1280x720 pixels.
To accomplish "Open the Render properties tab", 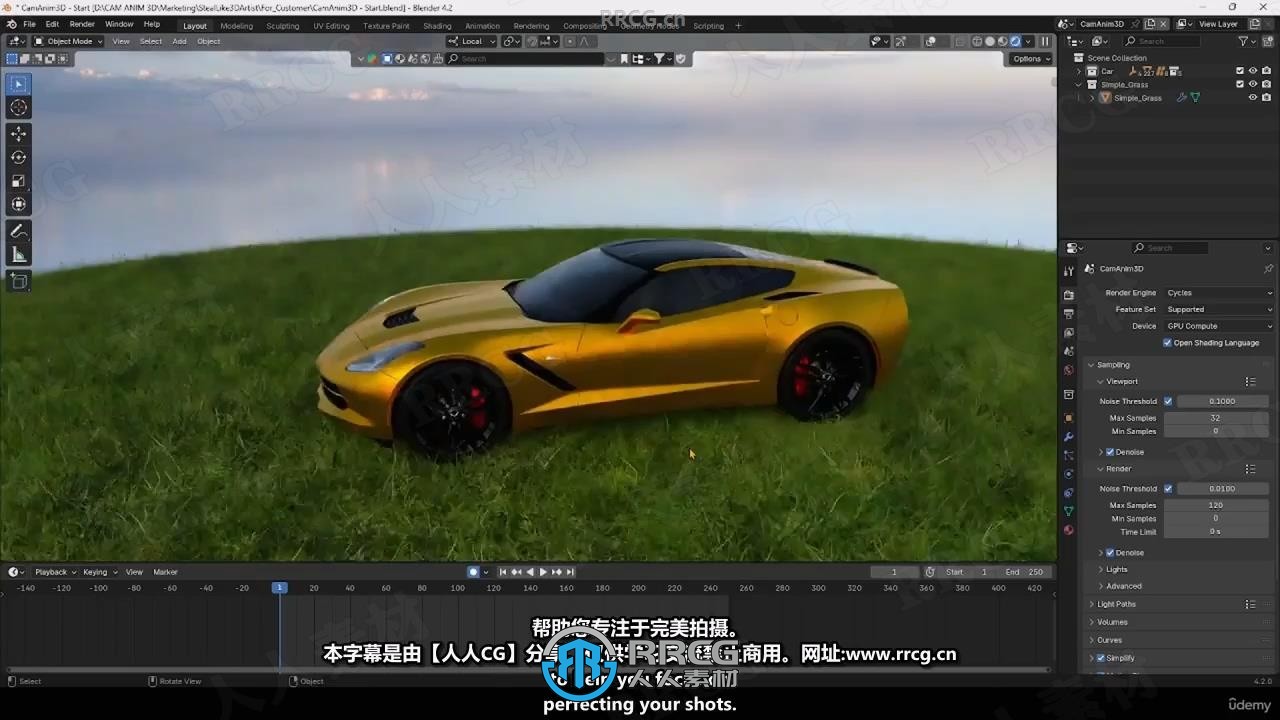I will (1069, 295).
